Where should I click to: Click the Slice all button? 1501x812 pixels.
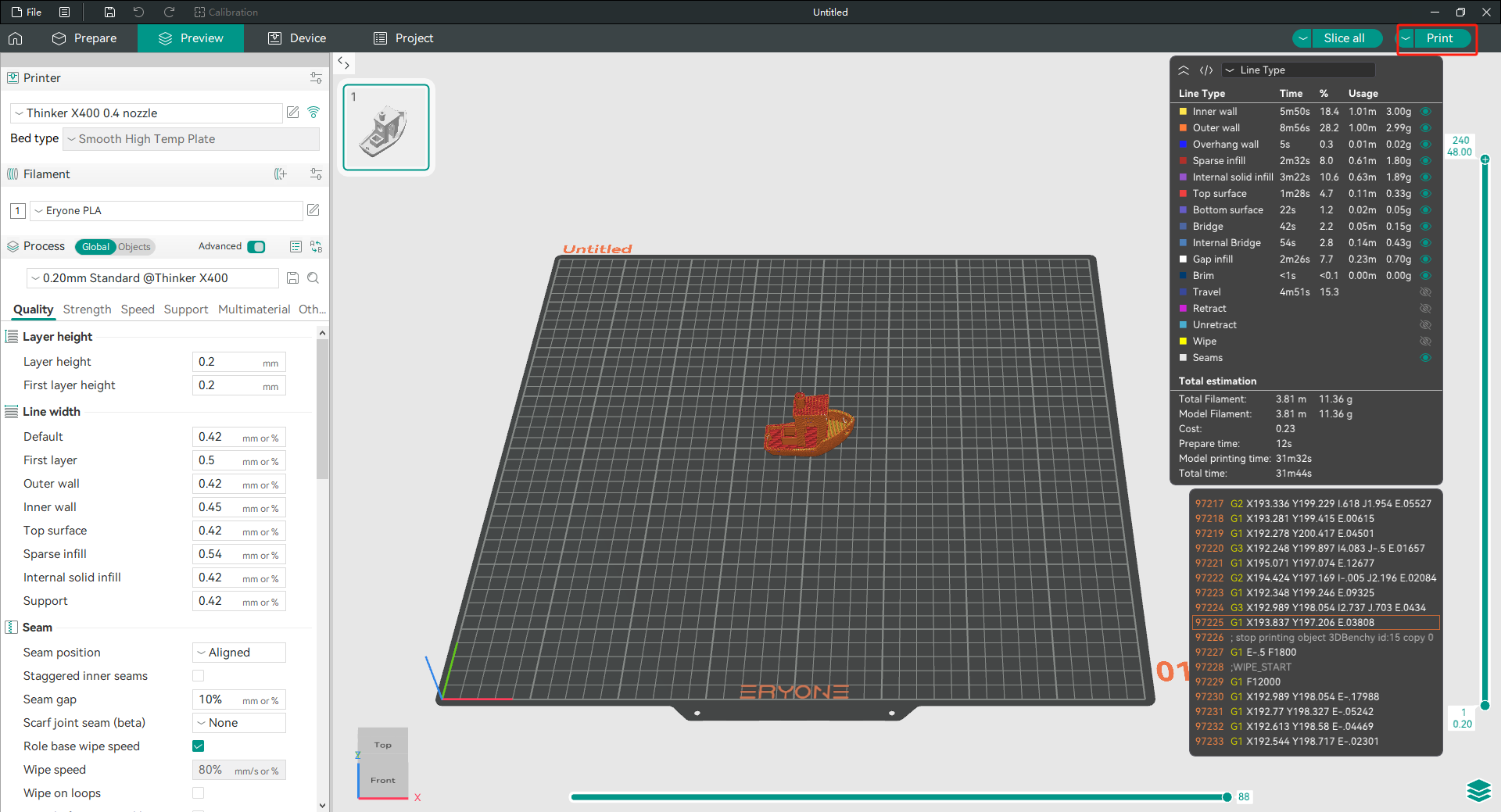pos(1344,38)
